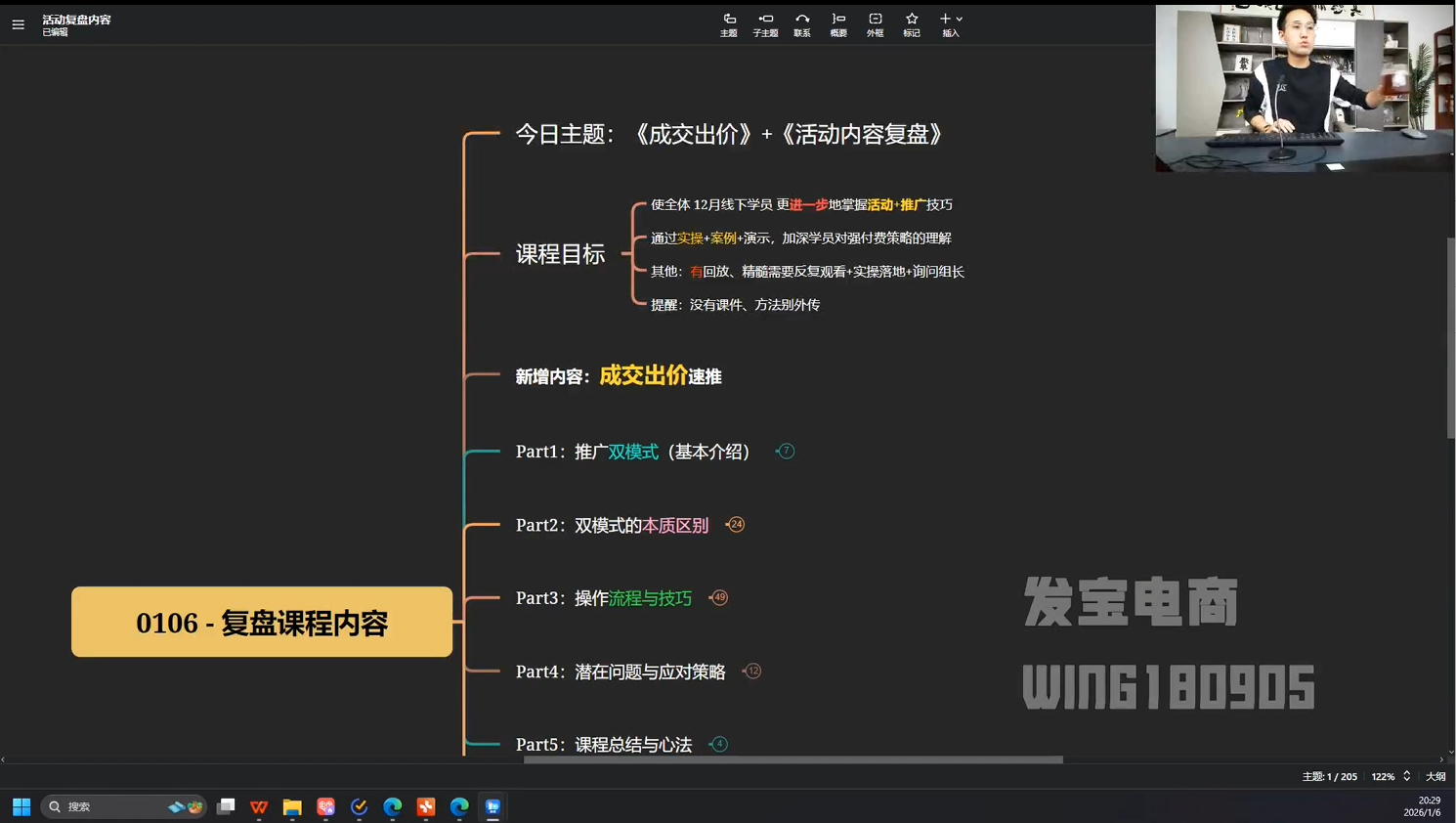The image size is (1456, 823).
Task: Launch WPS Office from the taskbar
Action: [259, 807]
